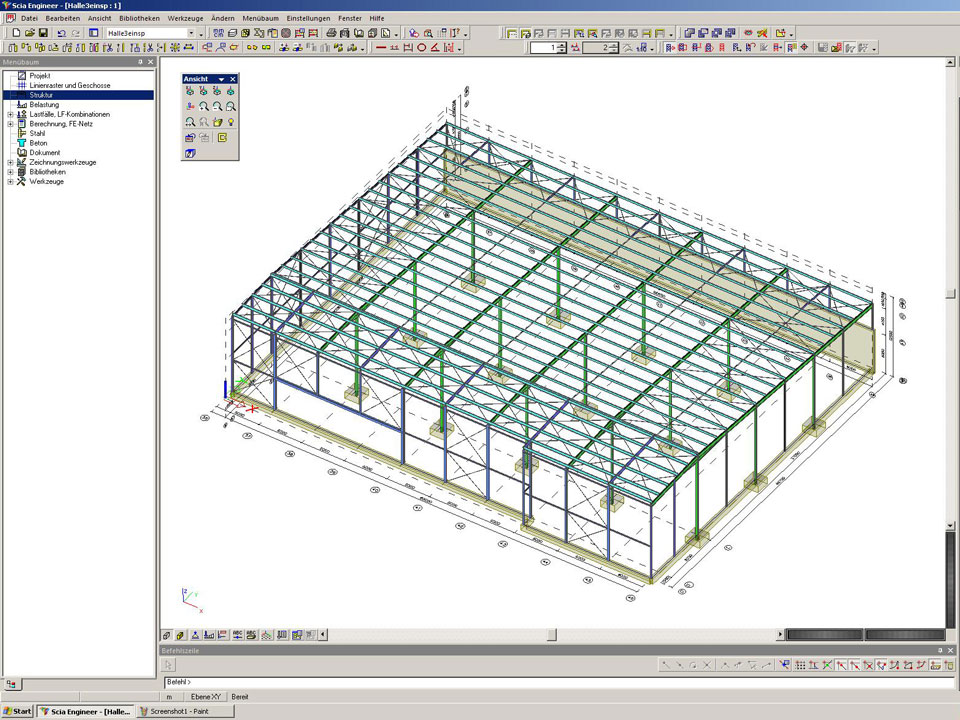Click the horizontal scrollbar thumb
960x720 pixels.
(551, 634)
